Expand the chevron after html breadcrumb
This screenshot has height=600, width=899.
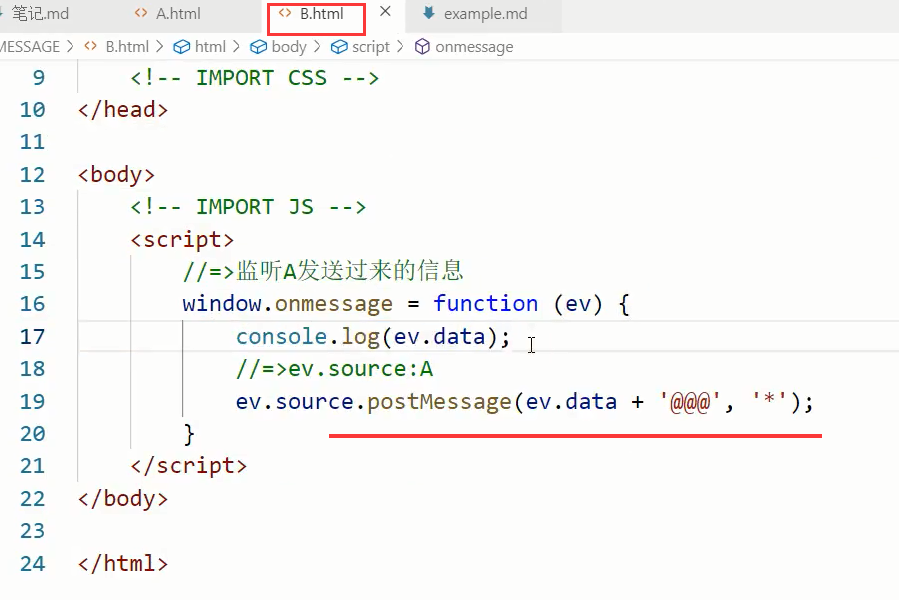(236, 46)
